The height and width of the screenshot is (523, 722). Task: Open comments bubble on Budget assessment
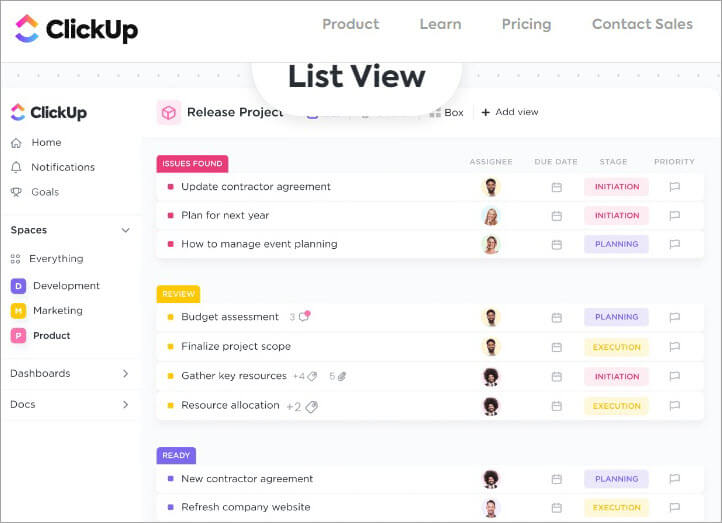[304, 316]
